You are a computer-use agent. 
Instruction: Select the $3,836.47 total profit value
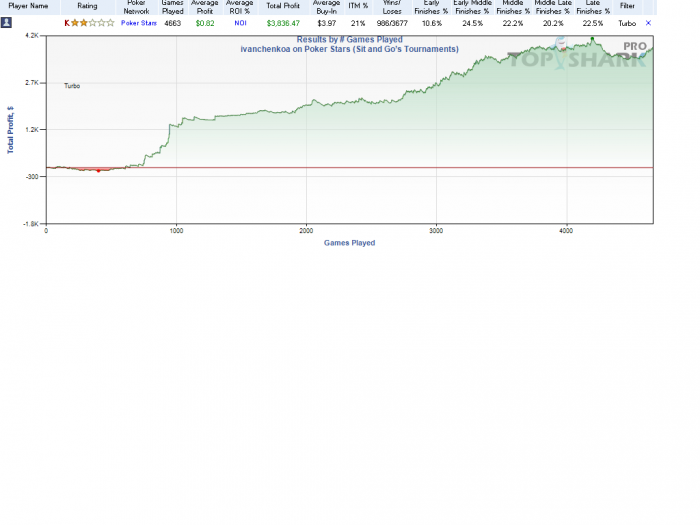click(283, 23)
